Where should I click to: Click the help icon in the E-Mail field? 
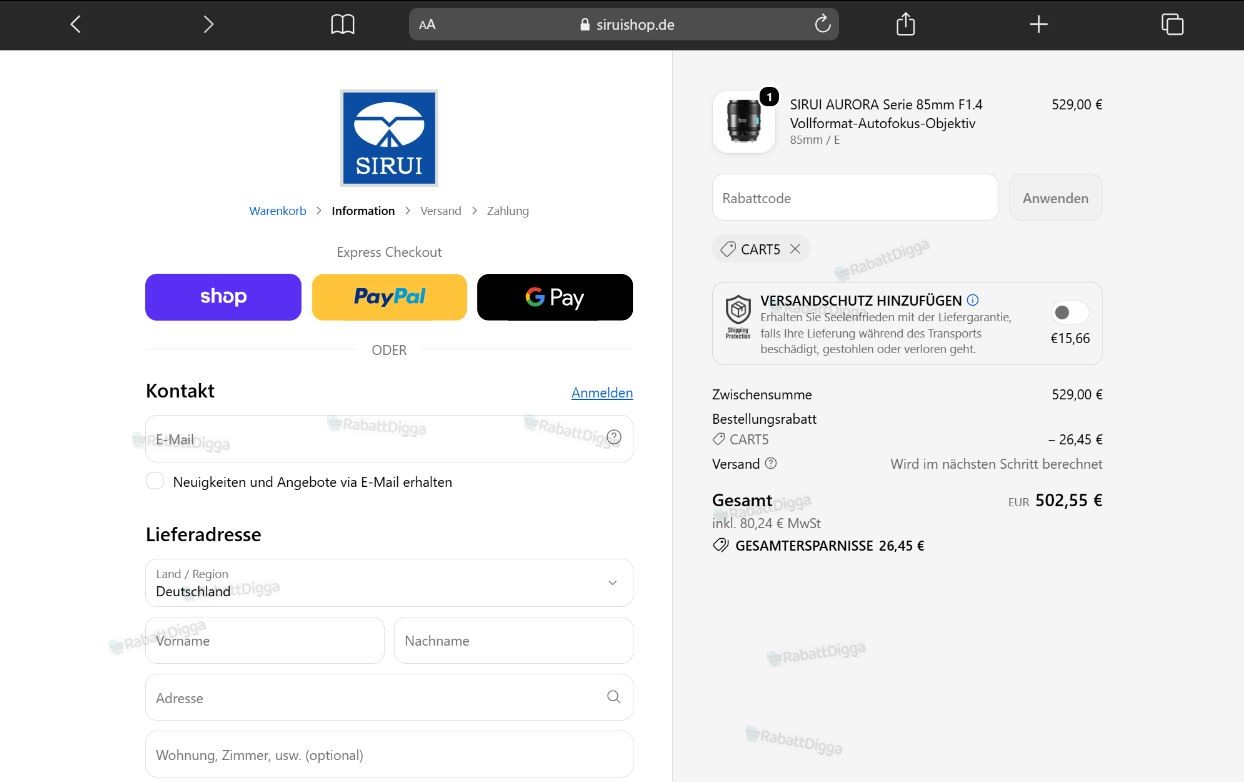point(614,437)
